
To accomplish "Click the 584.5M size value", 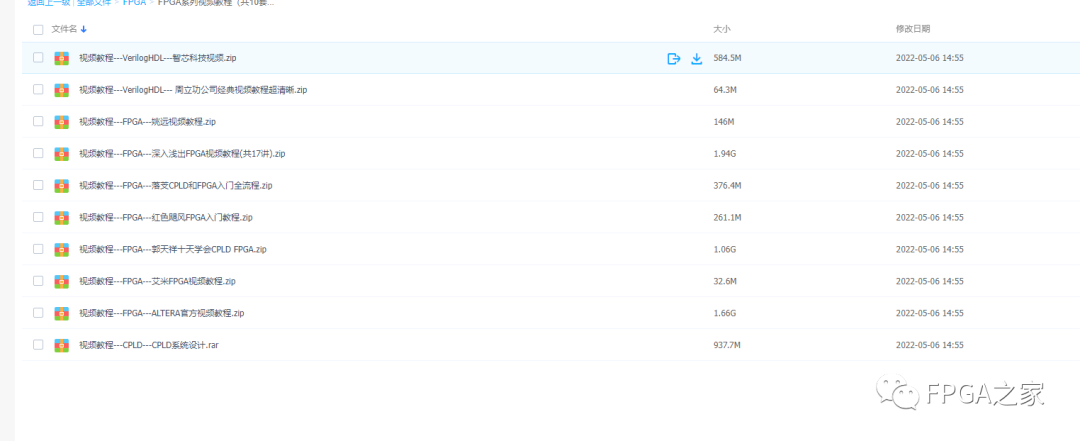I will click(x=727, y=59).
